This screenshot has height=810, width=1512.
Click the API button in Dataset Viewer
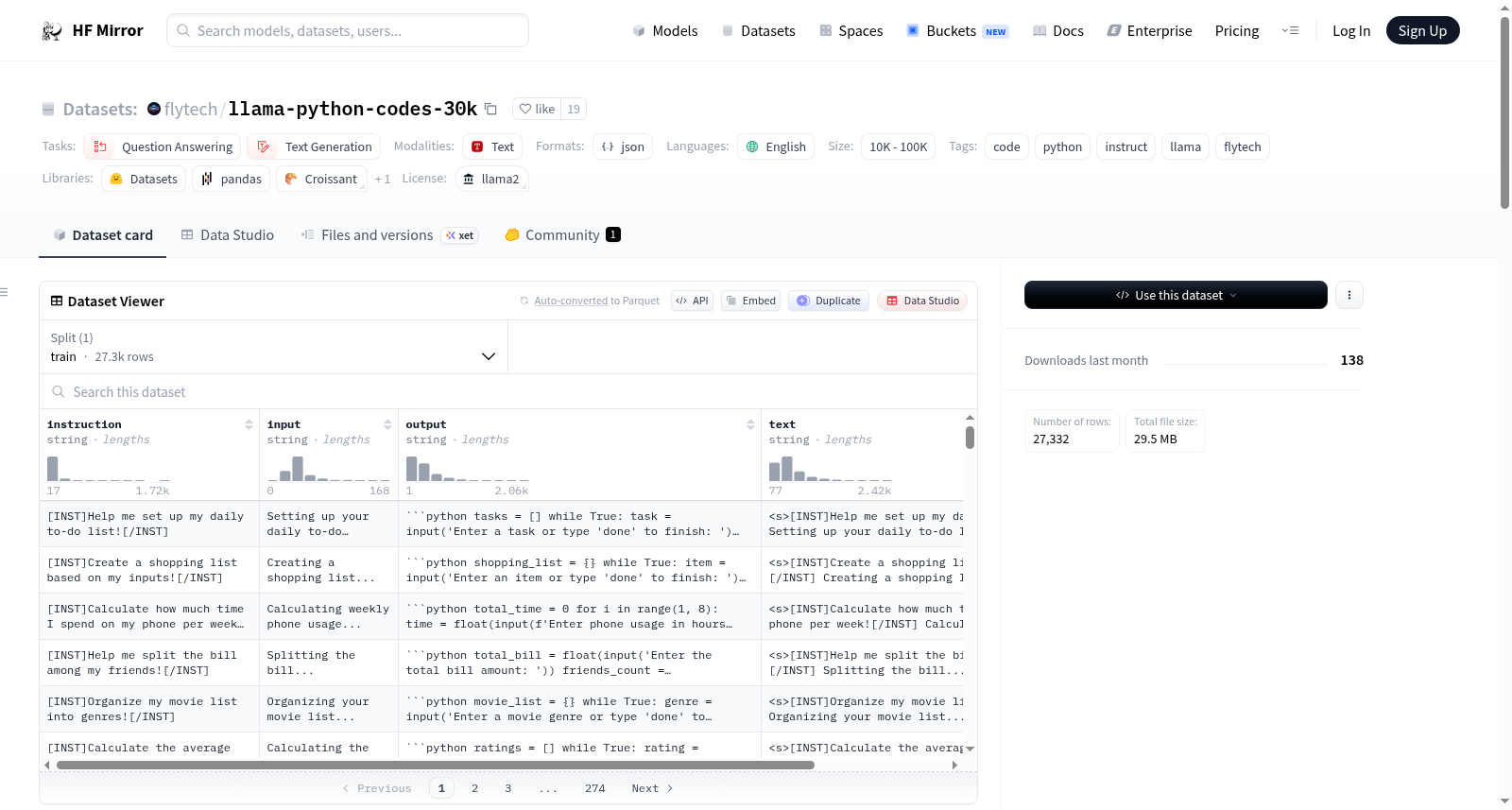(x=692, y=301)
